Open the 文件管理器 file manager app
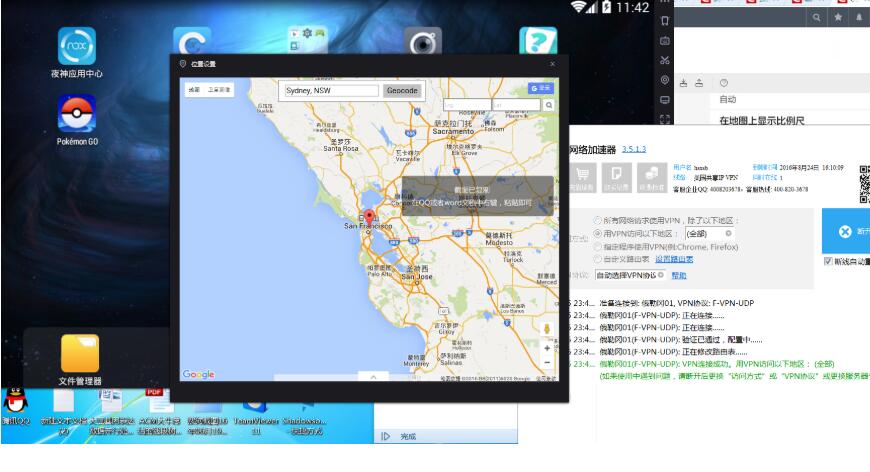870x472 pixels. point(80,353)
